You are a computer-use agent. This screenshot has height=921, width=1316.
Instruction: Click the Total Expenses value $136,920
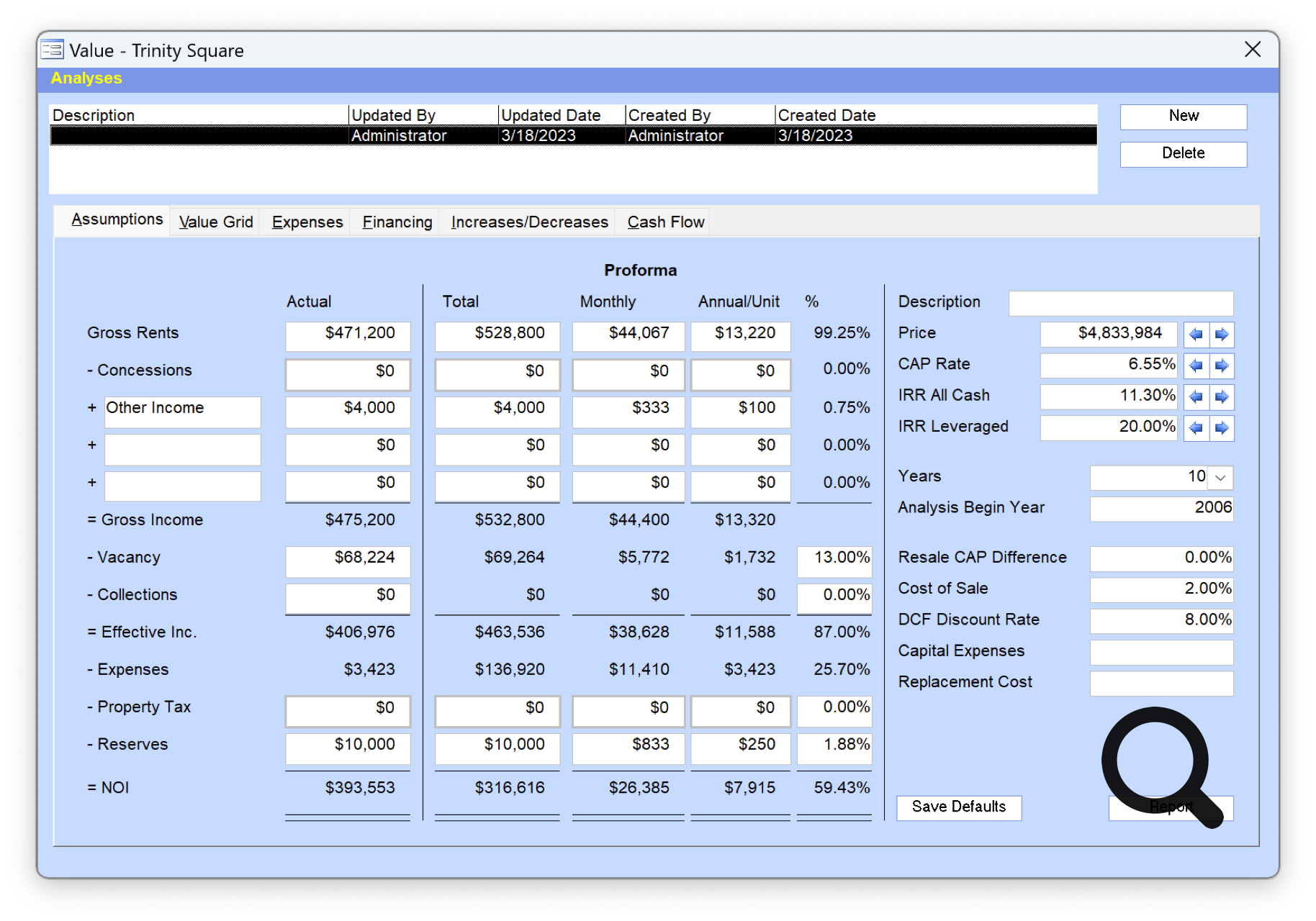pyautogui.click(x=510, y=670)
